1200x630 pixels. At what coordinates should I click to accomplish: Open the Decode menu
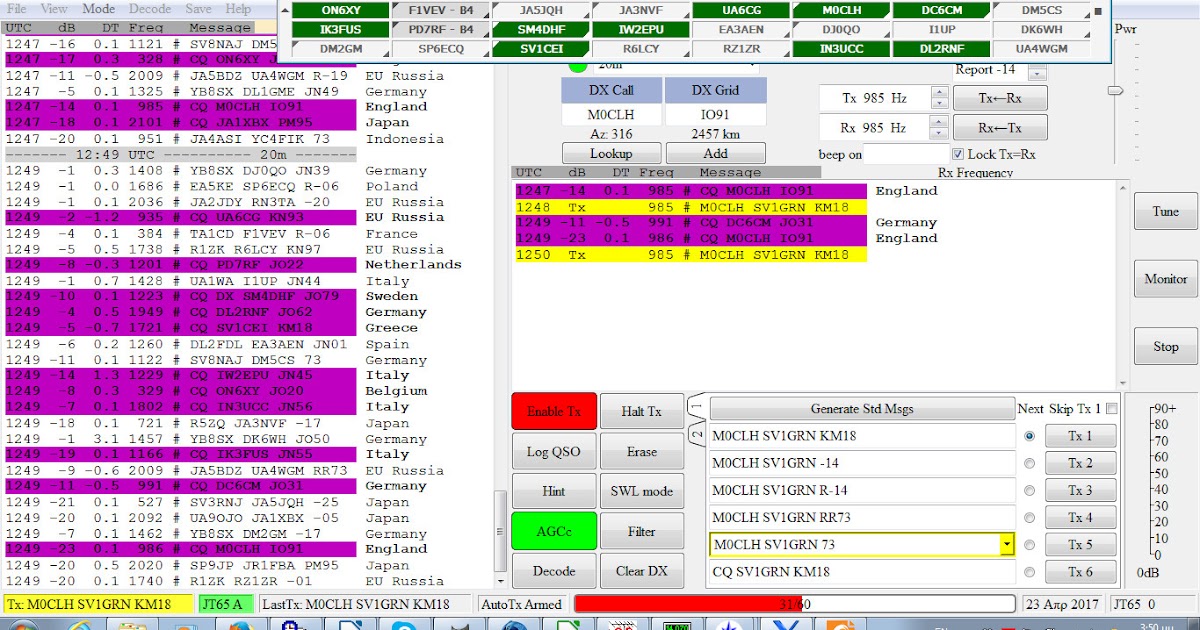tap(150, 9)
